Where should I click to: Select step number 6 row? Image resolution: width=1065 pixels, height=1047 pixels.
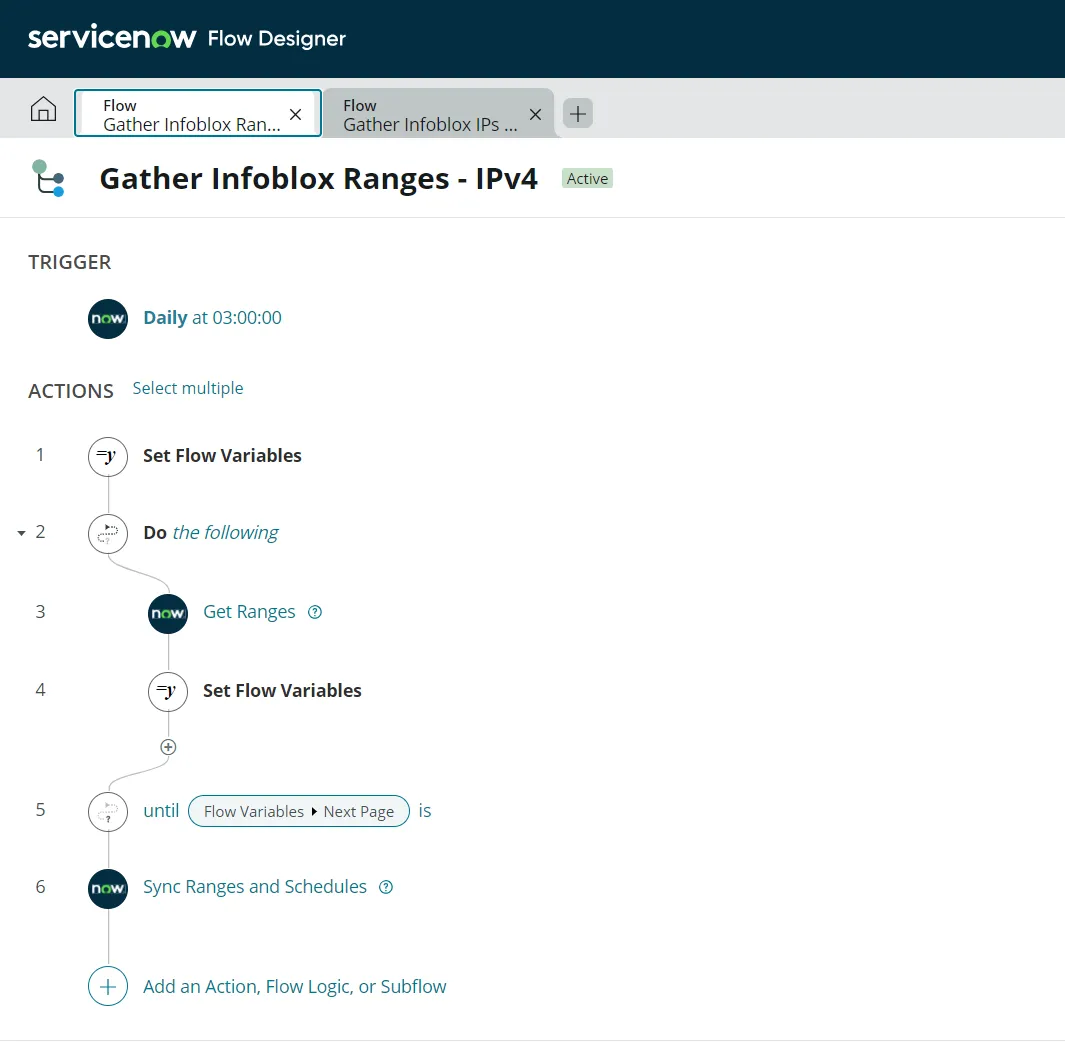coord(41,887)
